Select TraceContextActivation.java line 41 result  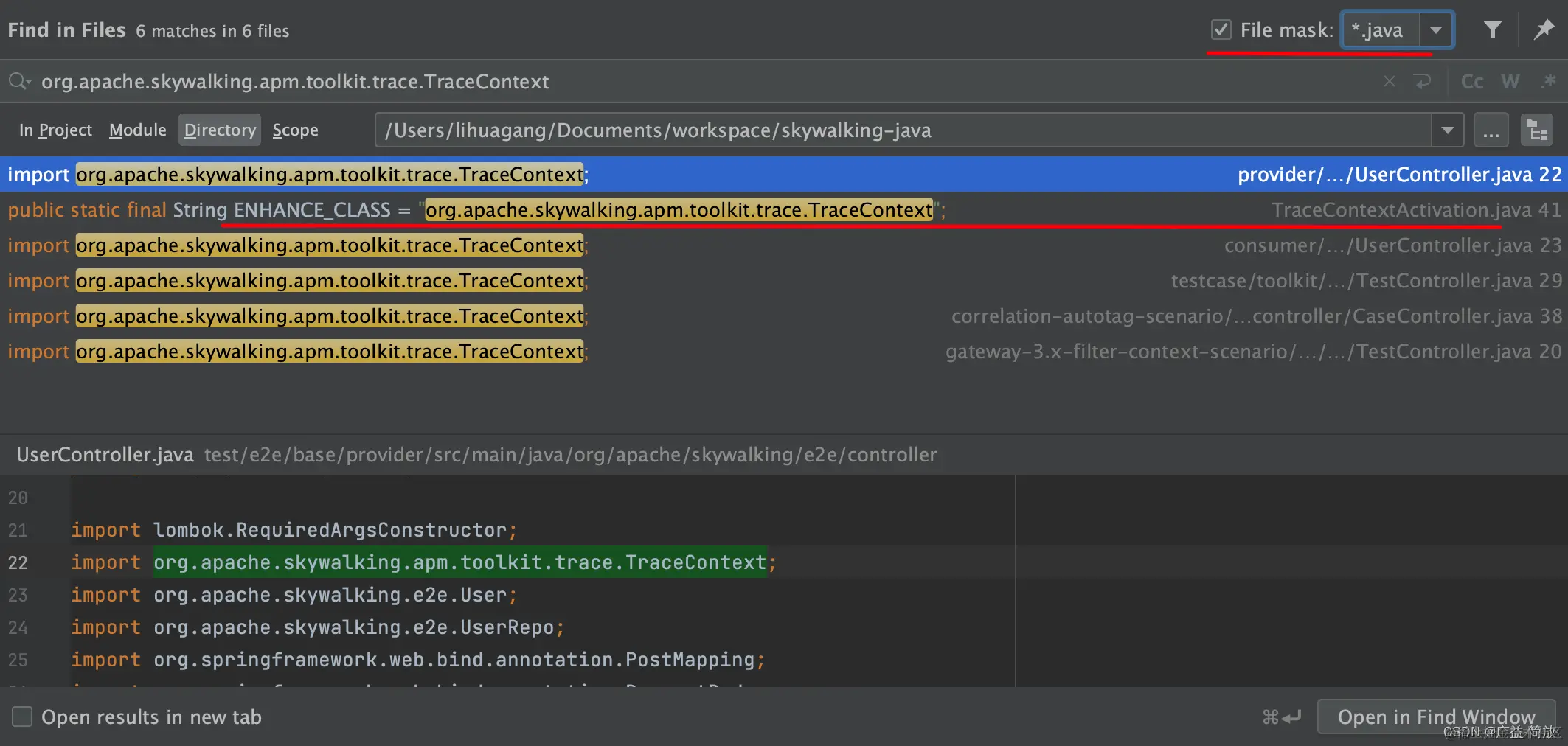pyautogui.click(x=784, y=210)
